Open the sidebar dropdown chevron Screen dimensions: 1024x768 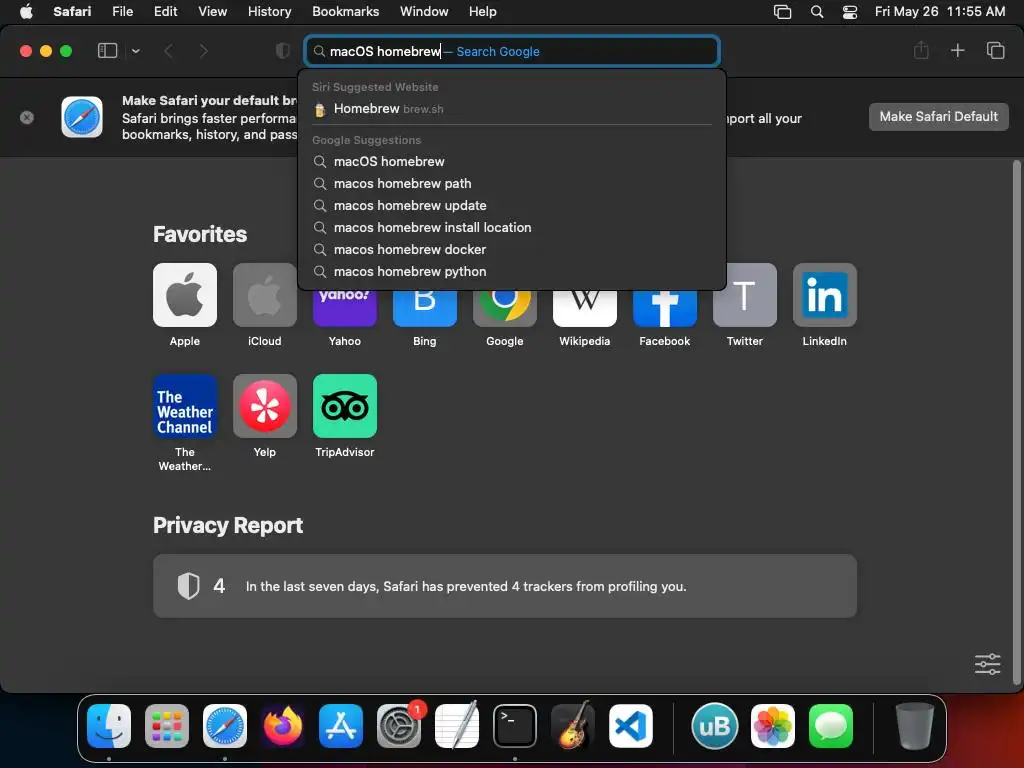(136, 51)
